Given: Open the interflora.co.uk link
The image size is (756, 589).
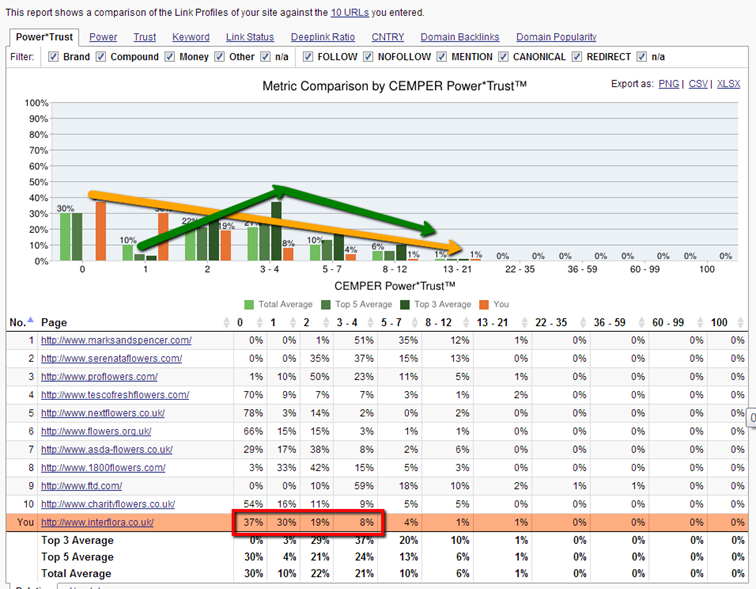Looking at the screenshot, I should pos(97,522).
